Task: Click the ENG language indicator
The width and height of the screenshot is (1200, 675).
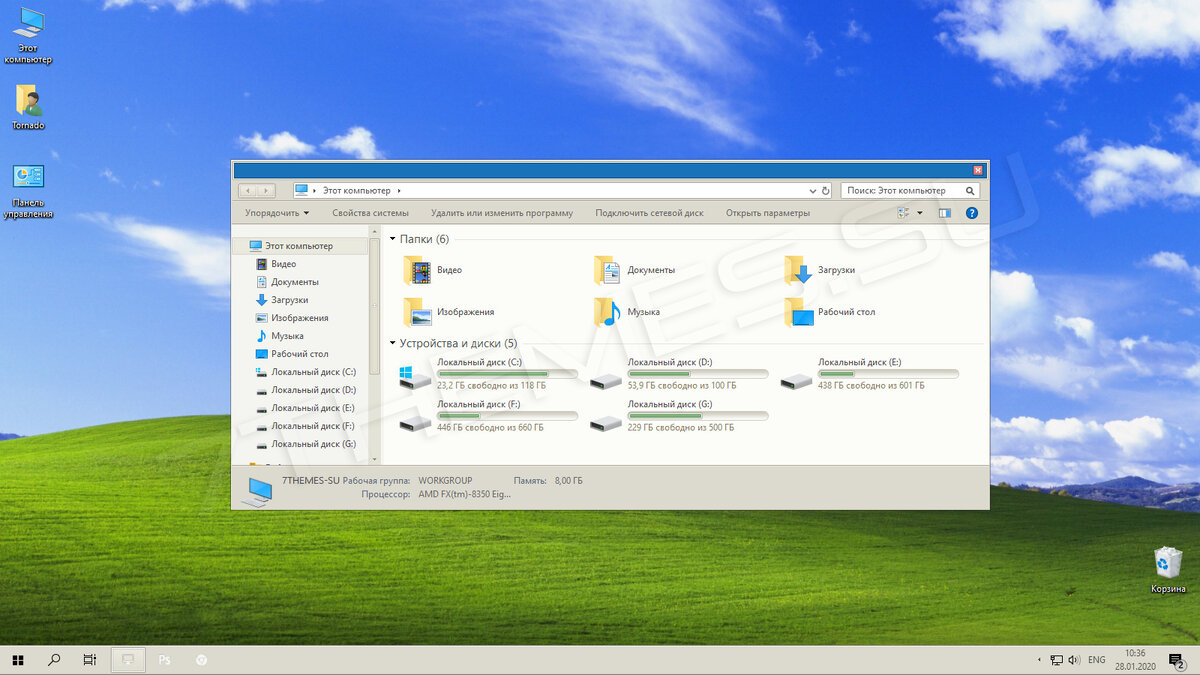Action: (1097, 660)
